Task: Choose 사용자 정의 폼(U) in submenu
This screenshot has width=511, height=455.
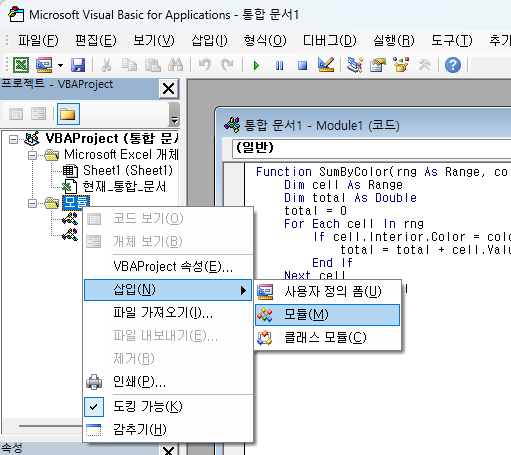Action: click(328, 292)
